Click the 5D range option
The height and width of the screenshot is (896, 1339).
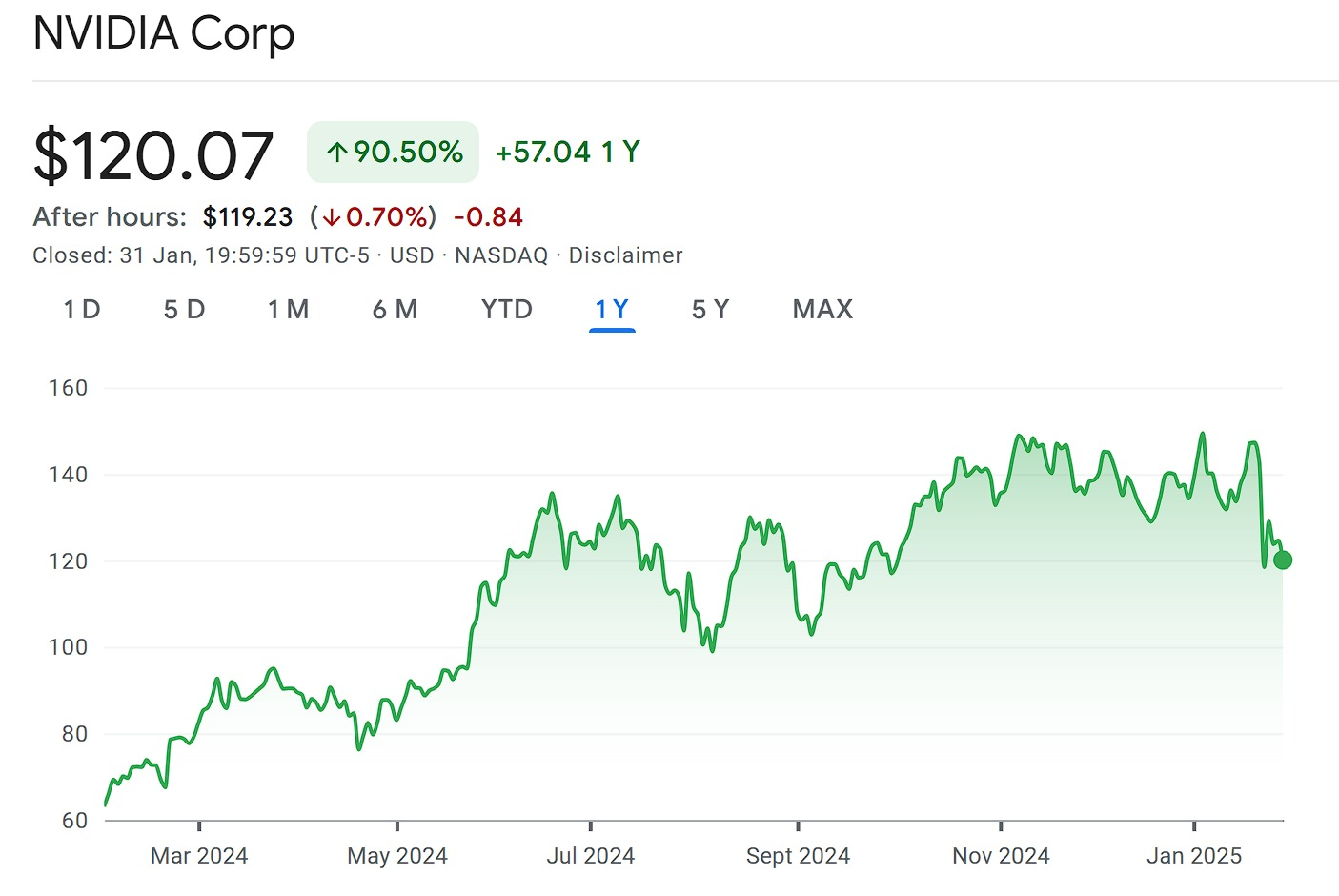pyautogui.click(x=185, y=309)
